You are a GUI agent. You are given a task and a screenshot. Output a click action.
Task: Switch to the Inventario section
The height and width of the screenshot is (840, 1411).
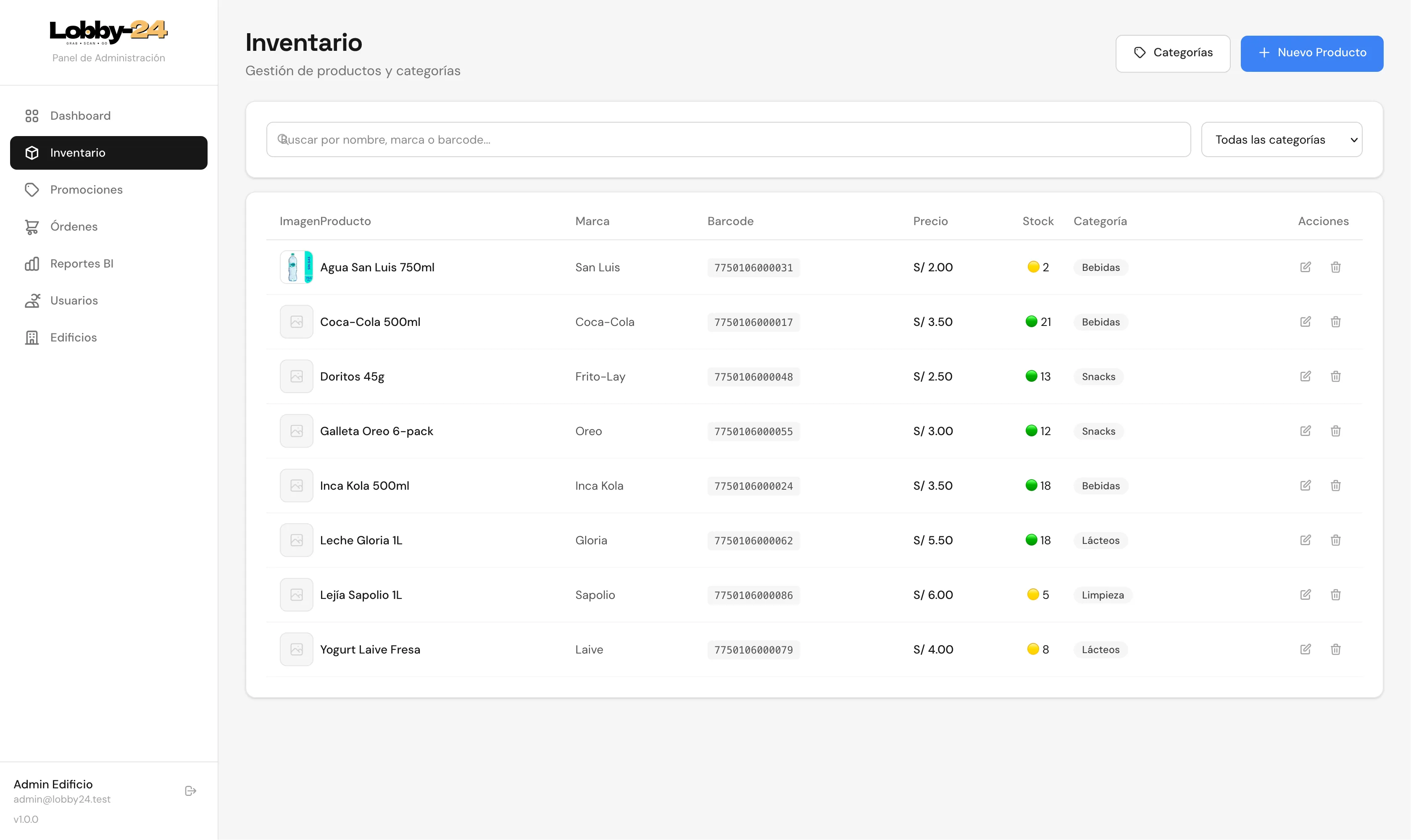click(78, 152)
